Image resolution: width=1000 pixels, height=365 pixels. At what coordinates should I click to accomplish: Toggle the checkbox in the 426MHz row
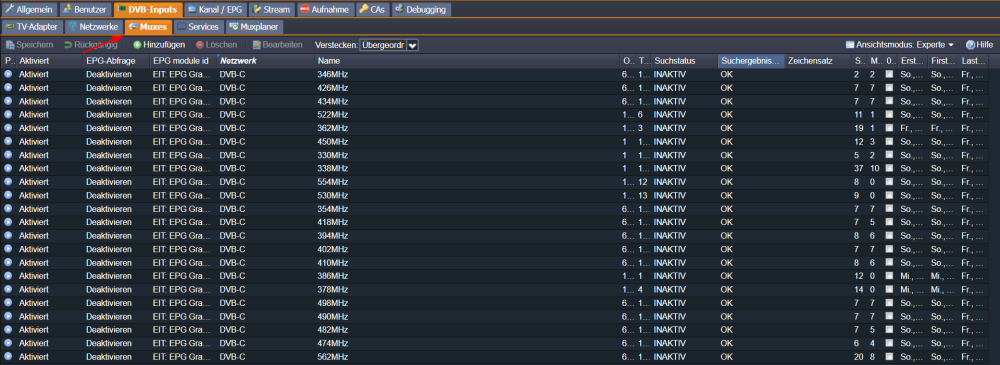(x=889, y=87)
